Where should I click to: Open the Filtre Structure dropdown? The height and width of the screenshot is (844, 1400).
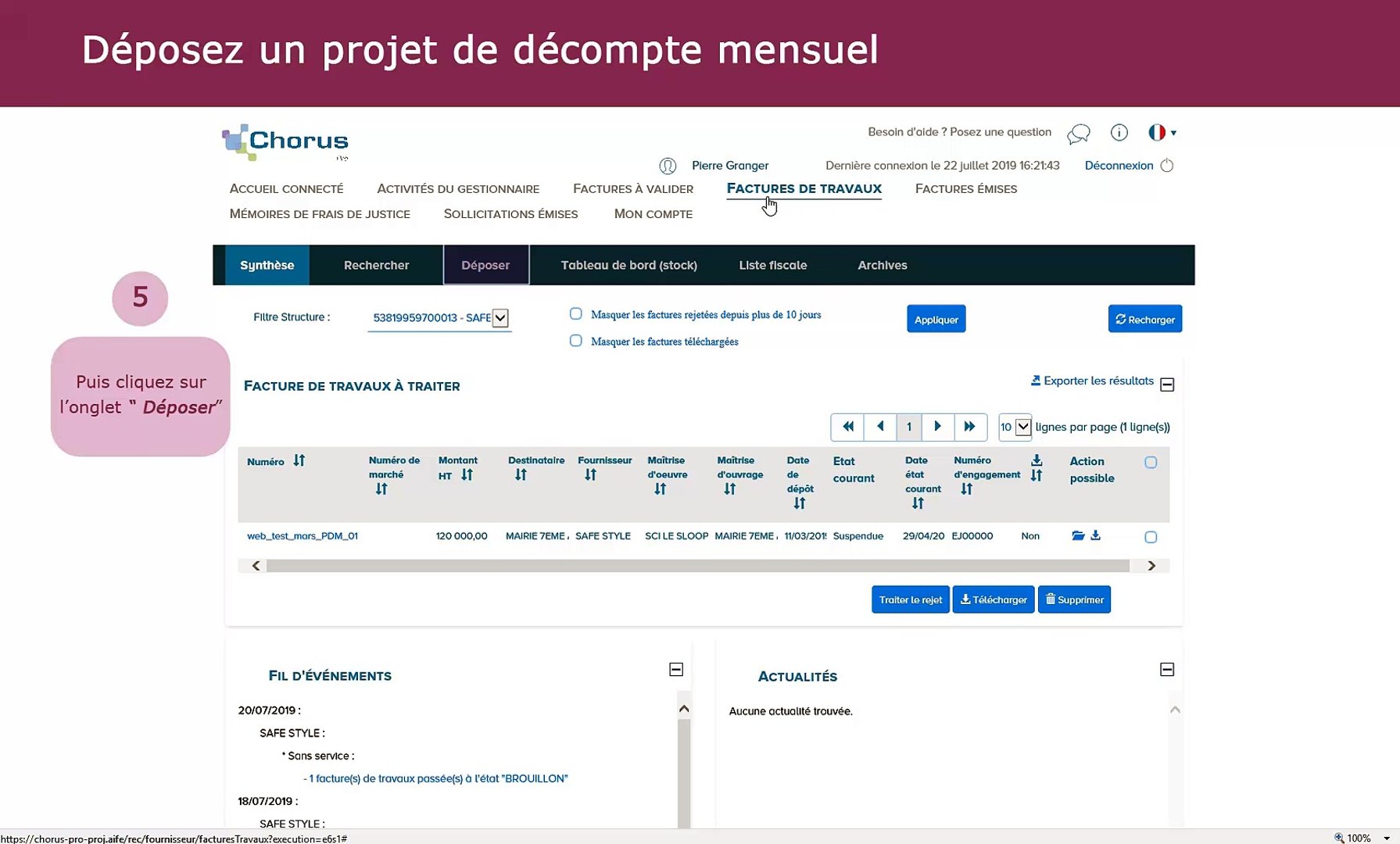(439, 318)
